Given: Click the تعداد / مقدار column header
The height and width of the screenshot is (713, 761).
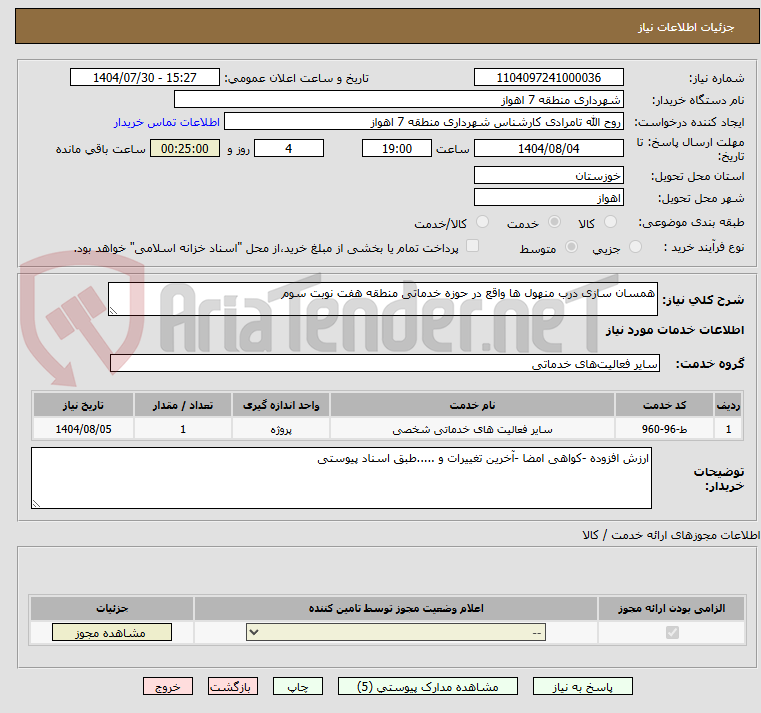Looking at the screenshot, I should tap(182, 405).
